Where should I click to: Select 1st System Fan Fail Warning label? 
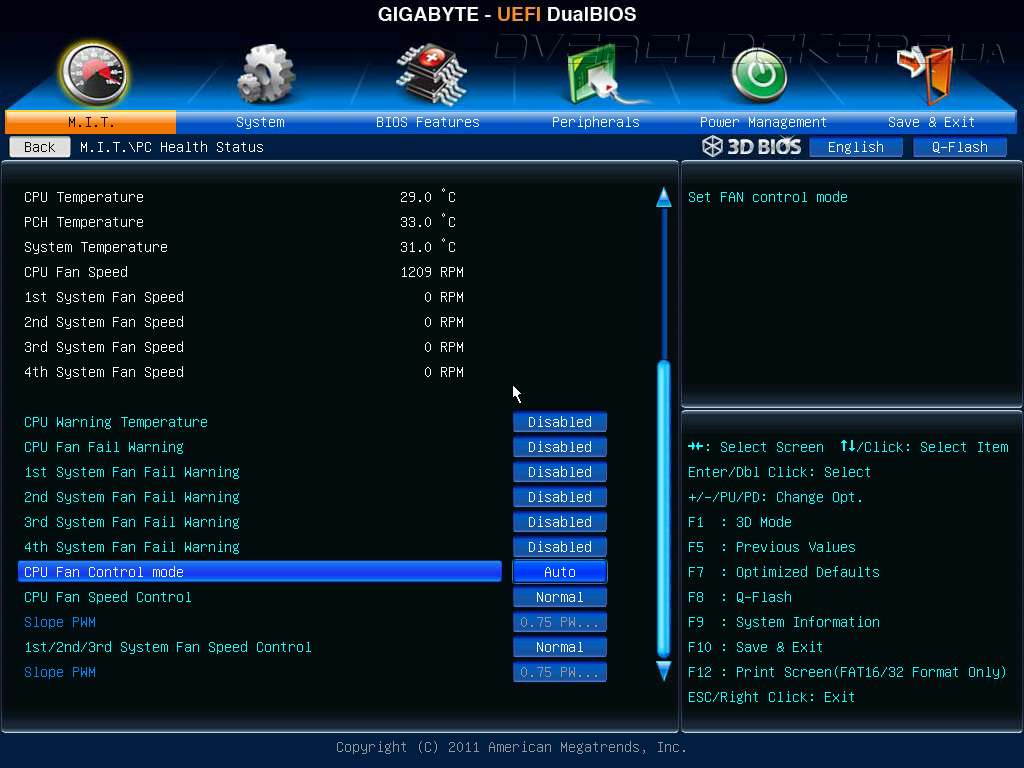[132, 472]
